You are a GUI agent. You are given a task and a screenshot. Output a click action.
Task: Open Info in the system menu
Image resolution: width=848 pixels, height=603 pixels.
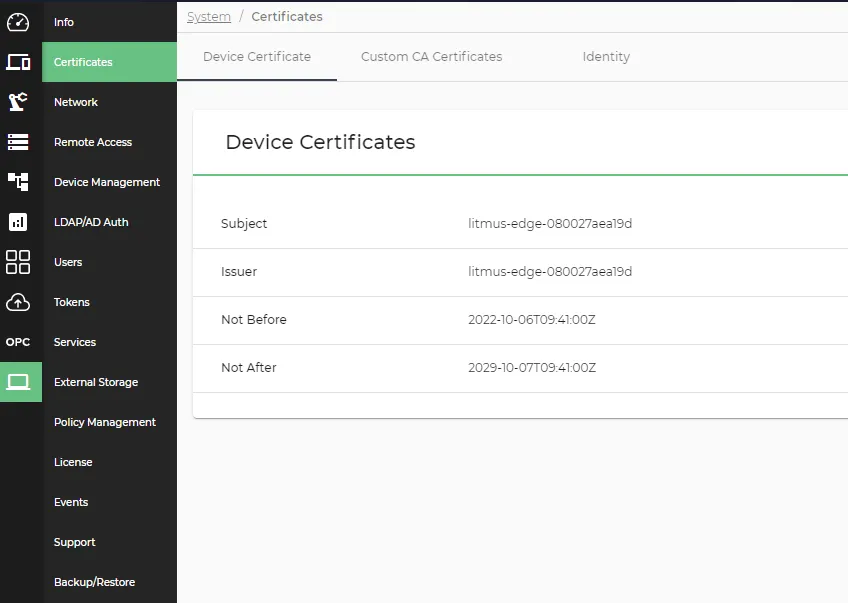tap(64, 22)
